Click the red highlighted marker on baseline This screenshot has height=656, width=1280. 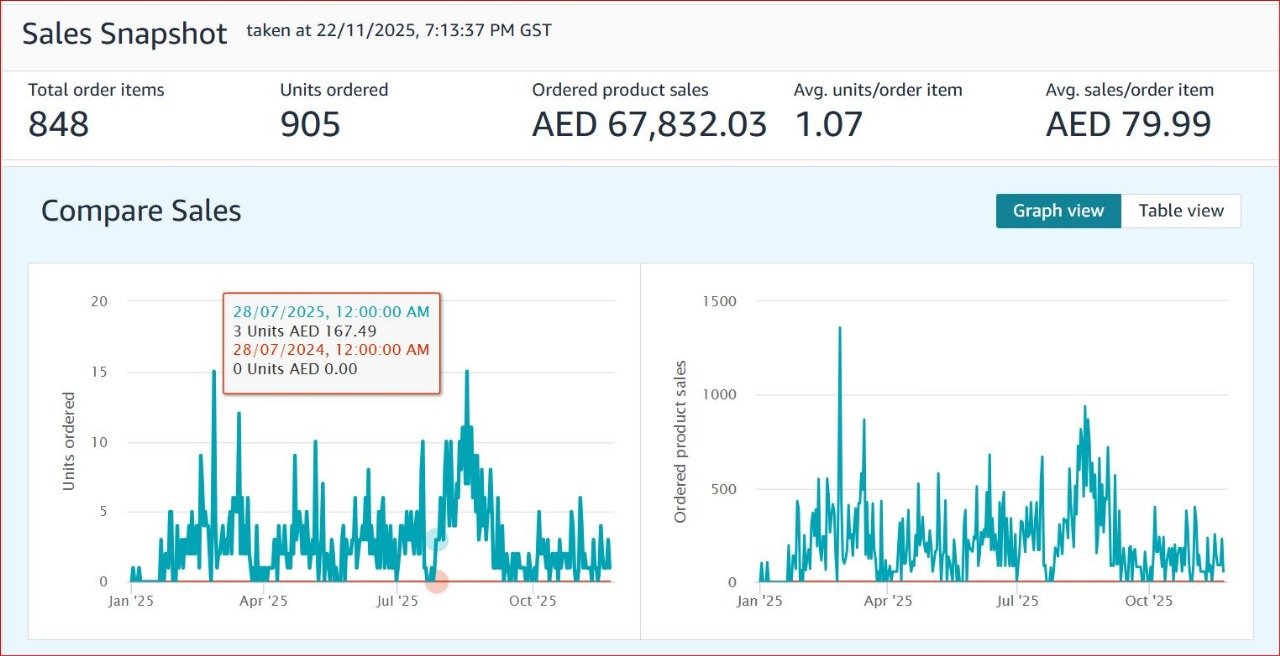[436, 581]
